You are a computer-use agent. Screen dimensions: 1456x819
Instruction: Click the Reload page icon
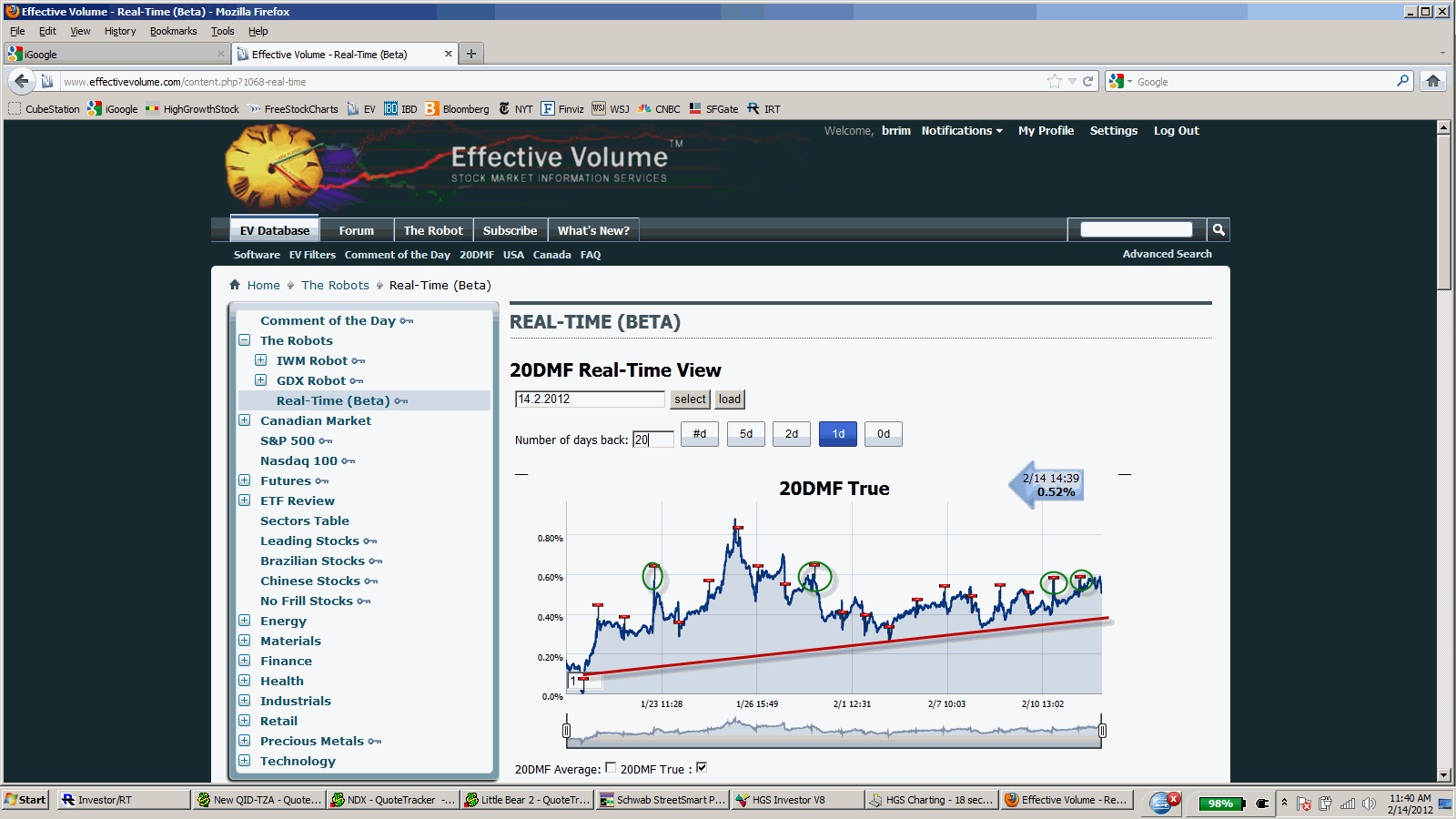pyautogui.click(x=1087, y=81)
